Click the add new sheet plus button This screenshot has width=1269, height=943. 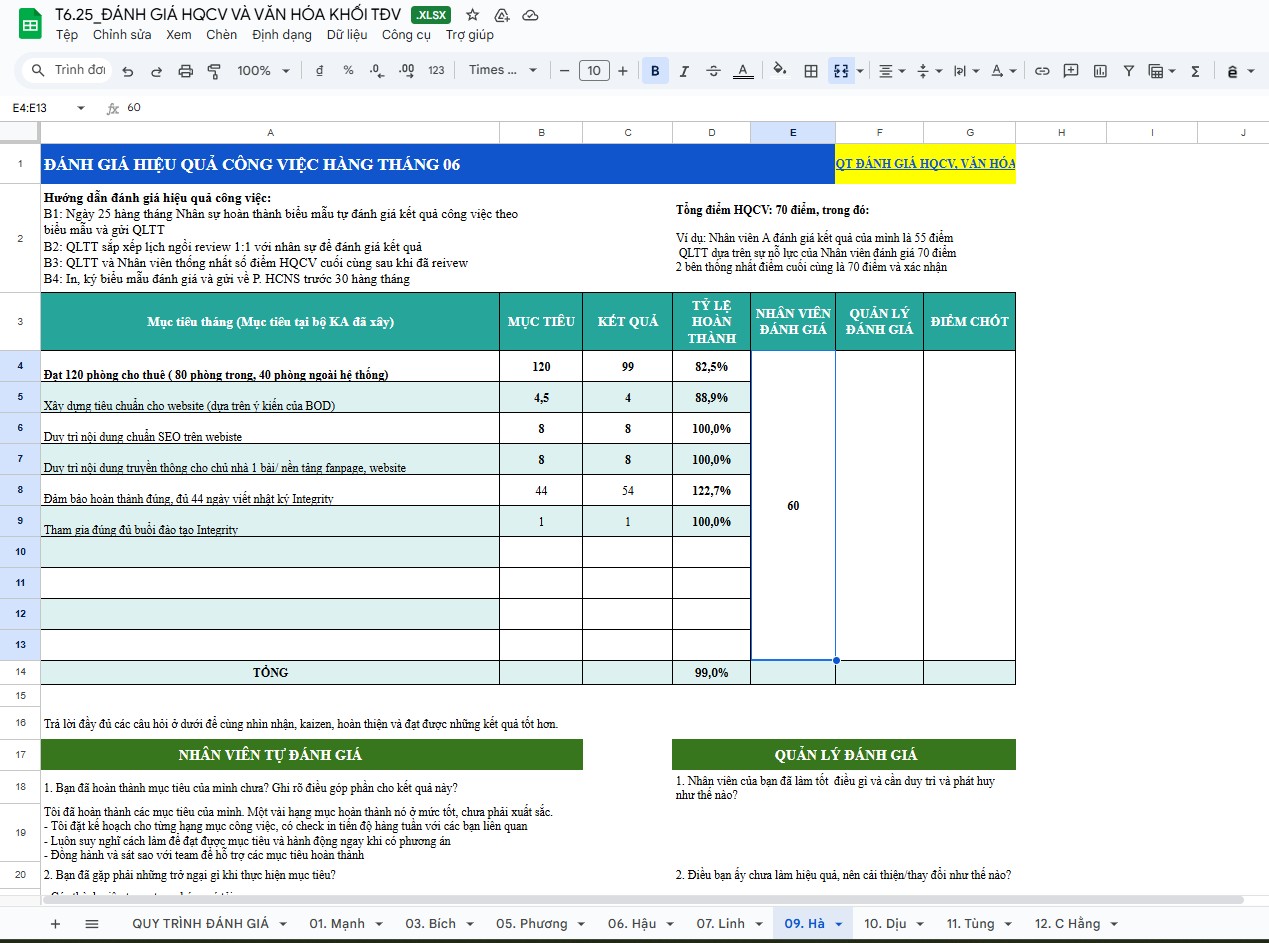pyautogui.click(x=55, y=924)
